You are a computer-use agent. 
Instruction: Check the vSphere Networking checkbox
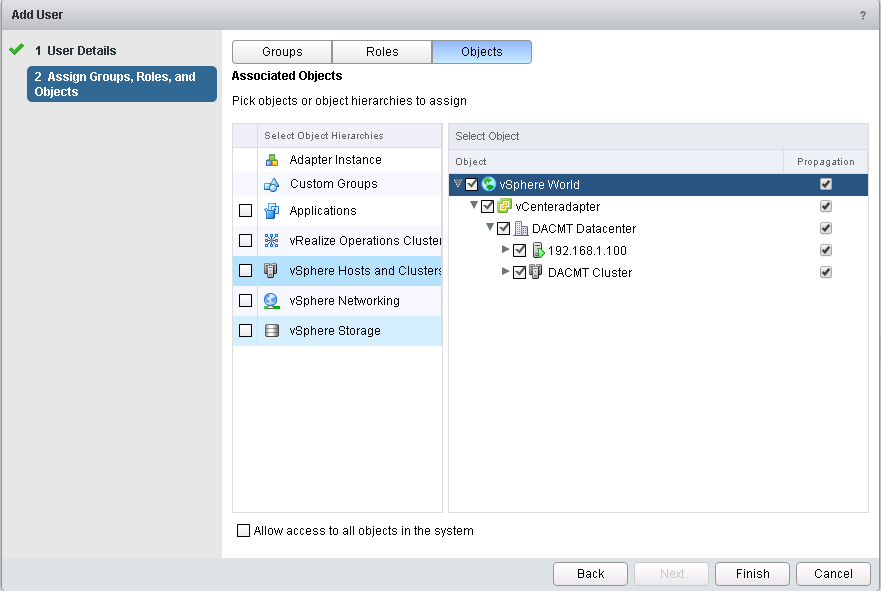tap(246, 301)
